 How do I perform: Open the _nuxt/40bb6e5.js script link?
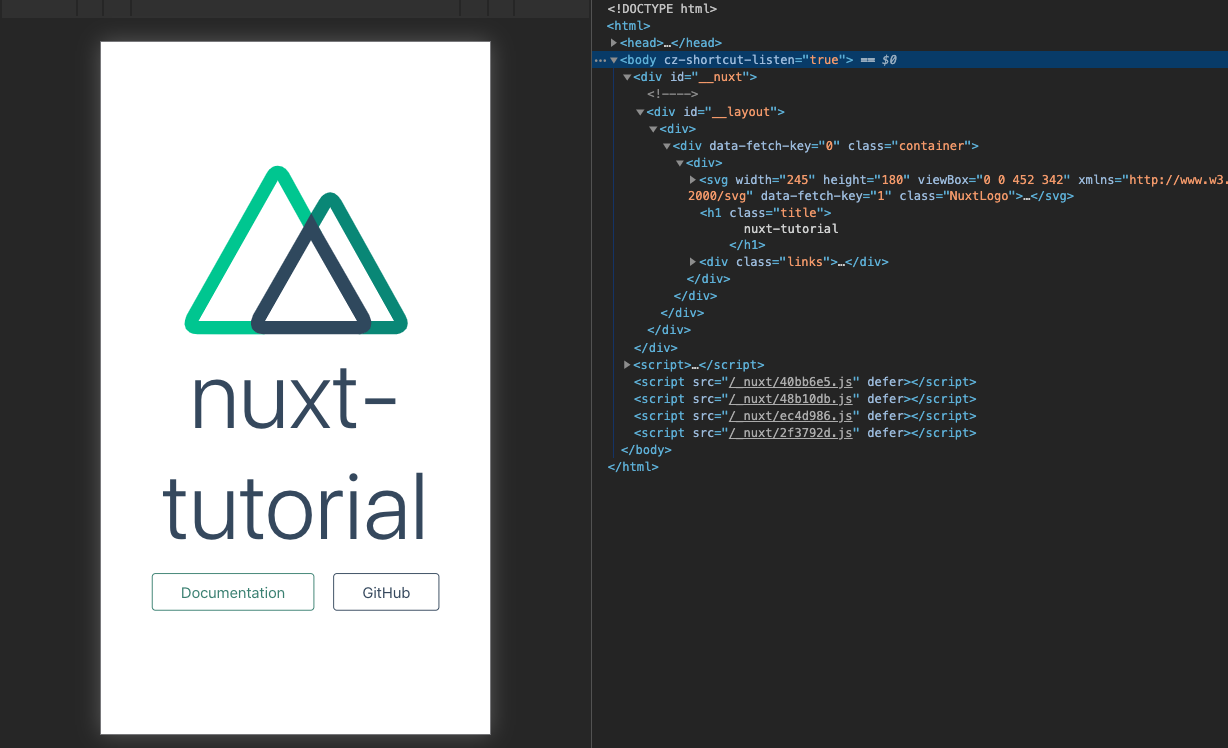(x=791, y=382)
